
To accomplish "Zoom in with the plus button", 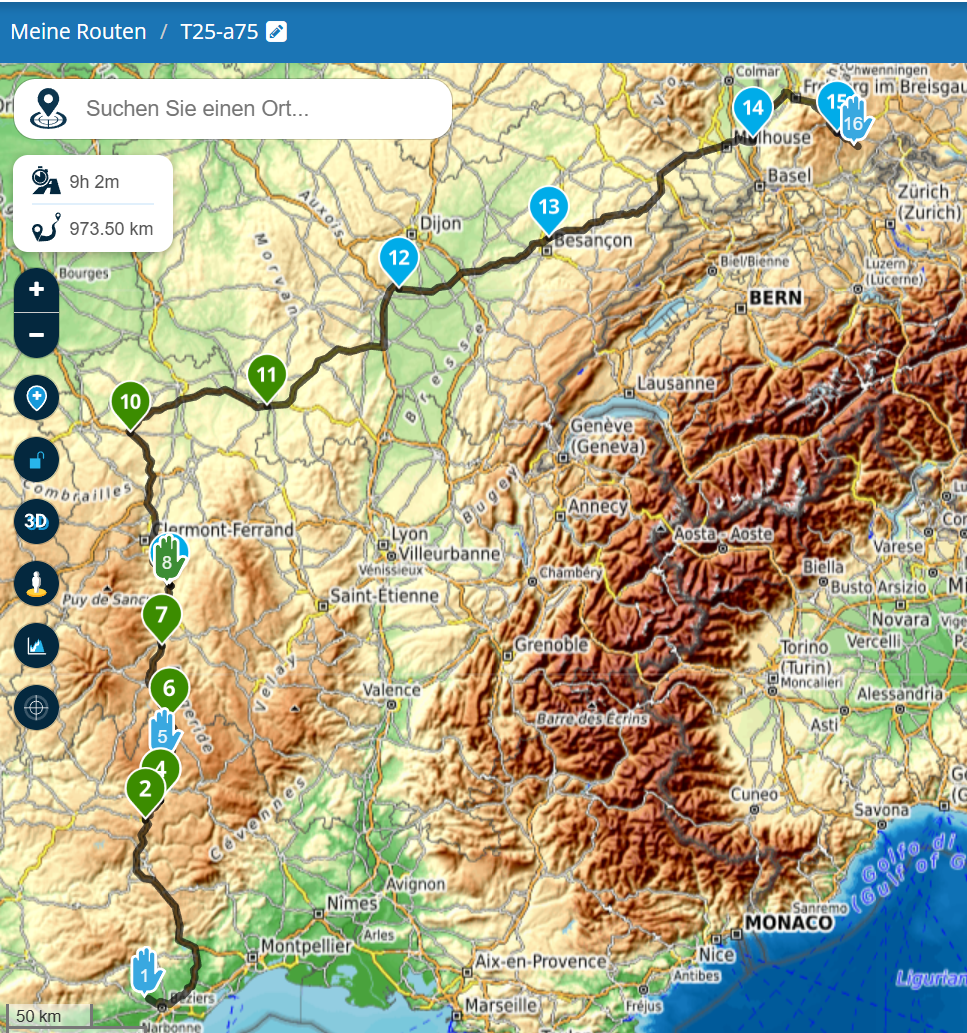I will [x=37, y=290].
